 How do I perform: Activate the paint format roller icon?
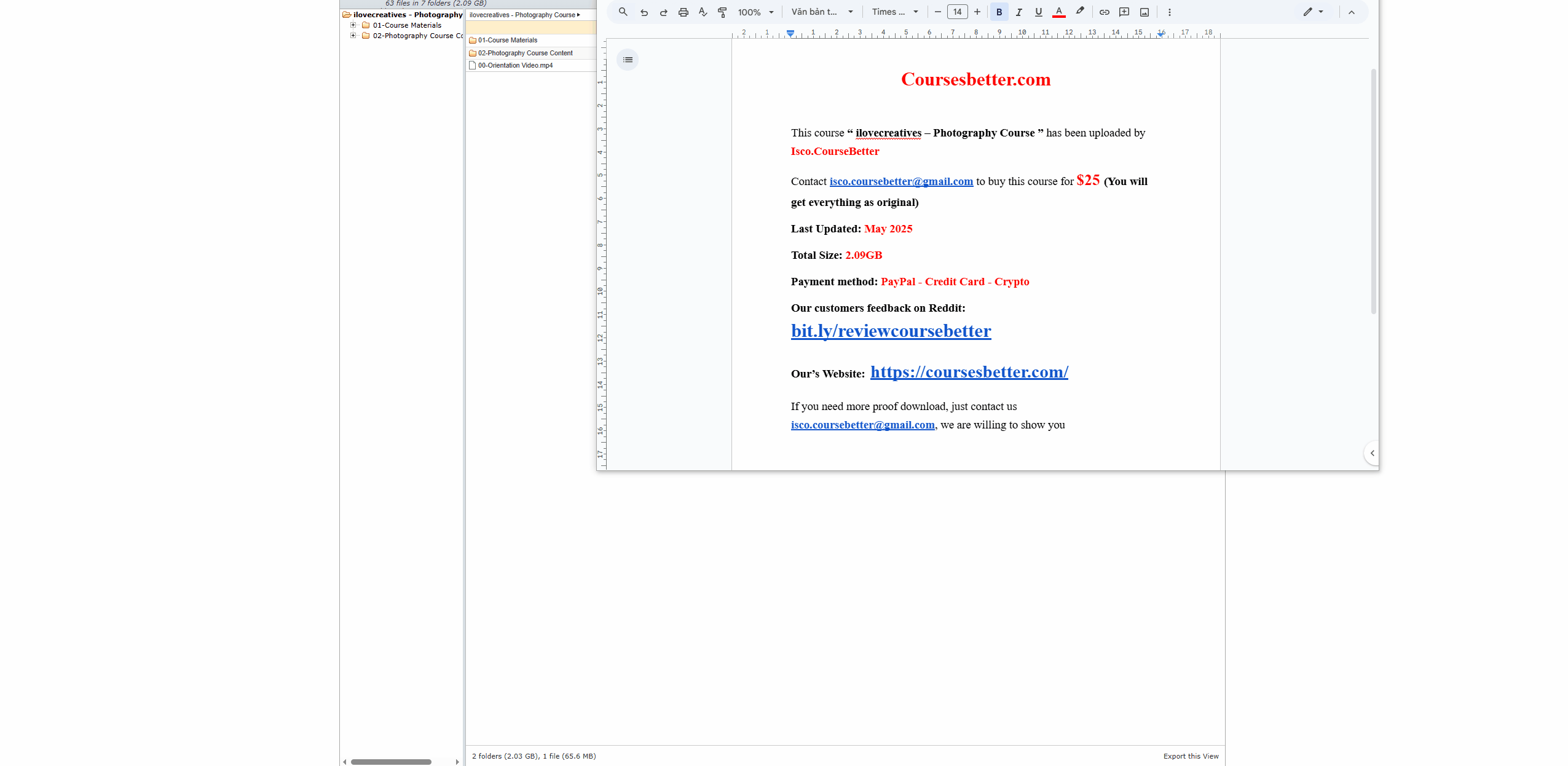722,12
